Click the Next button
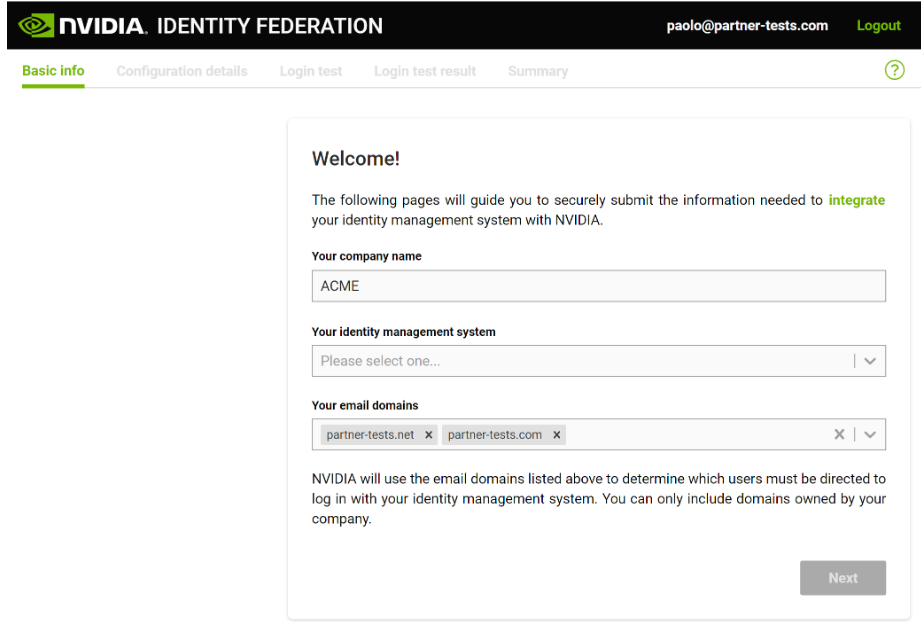Image resolution: width=921 pixels, height=642 pixels. tap(842, 577)
